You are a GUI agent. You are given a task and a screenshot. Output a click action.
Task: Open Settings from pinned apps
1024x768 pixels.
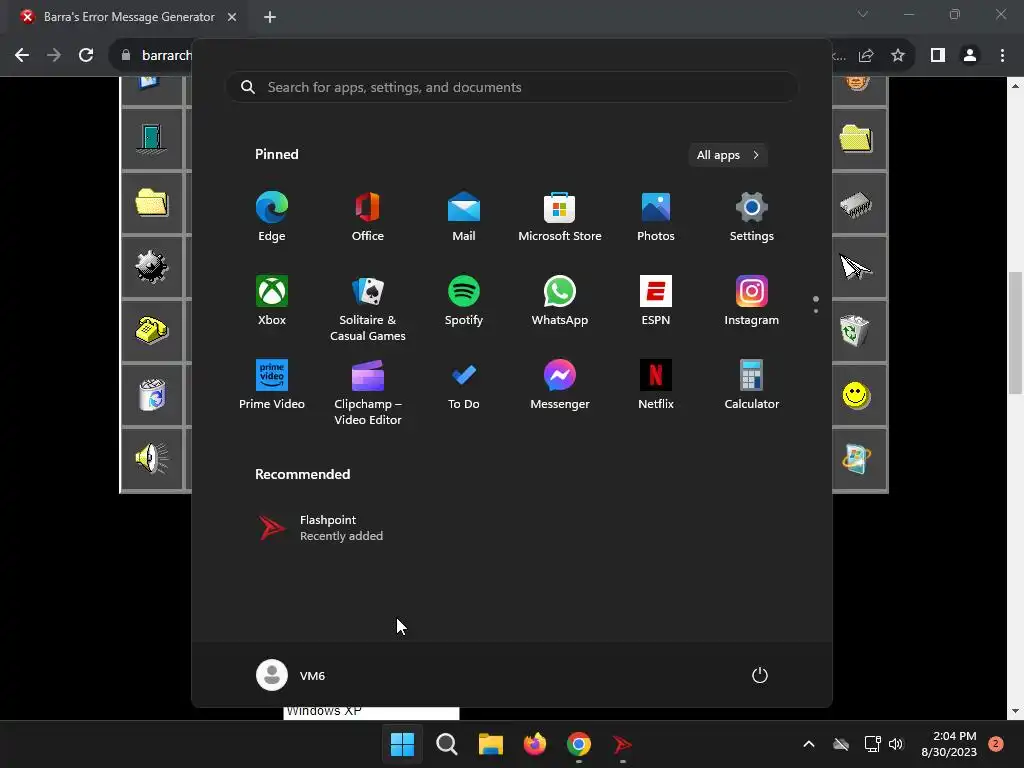pyautogui.click(x=752, y=217)
